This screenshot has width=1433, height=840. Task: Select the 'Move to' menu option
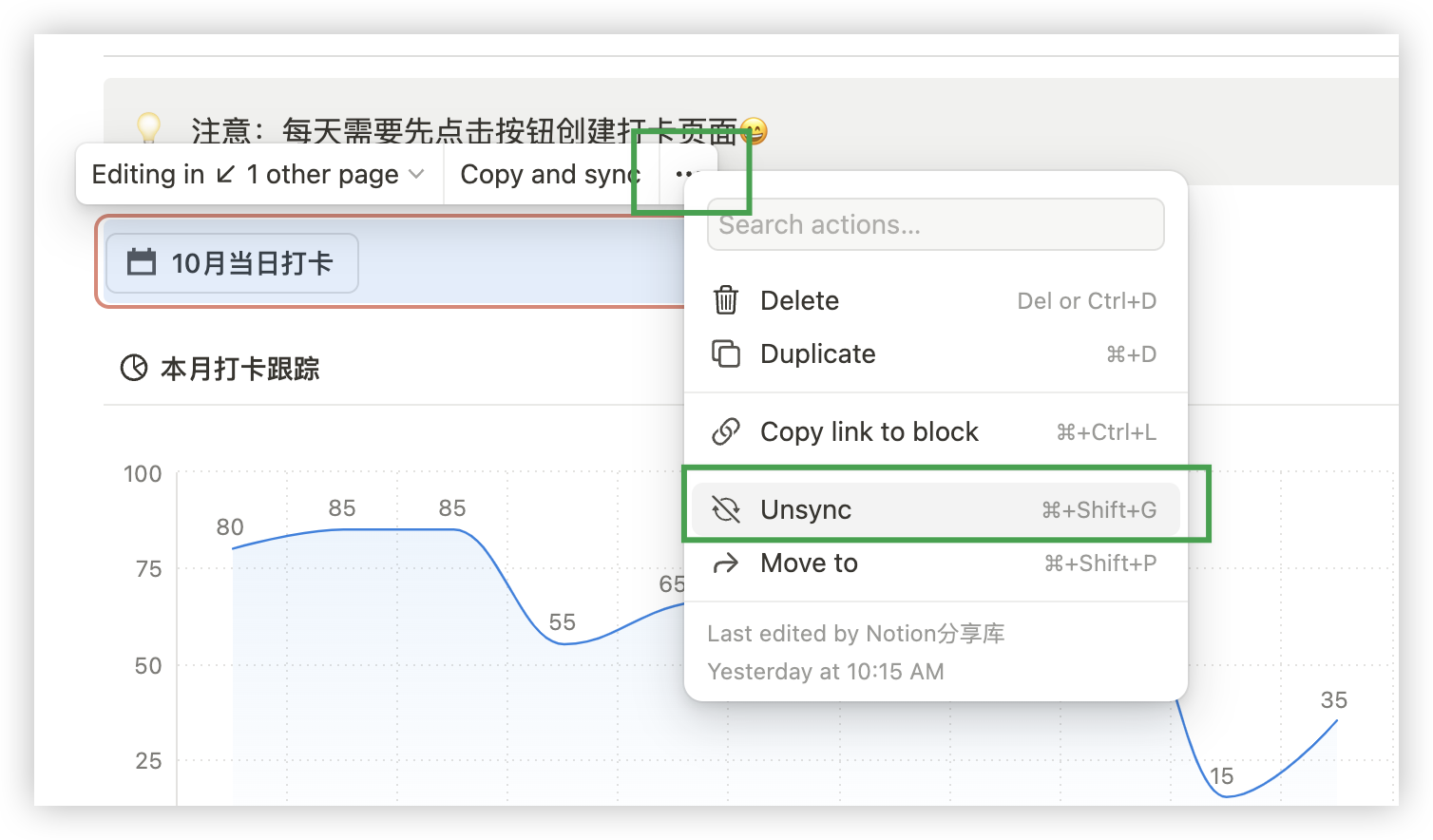point(809,563)
